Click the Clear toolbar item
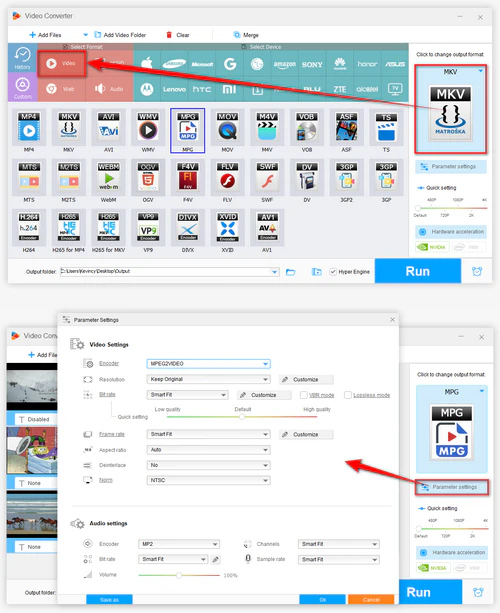The width and height of the screenshot is (500, 613). (x=178, y=35)
